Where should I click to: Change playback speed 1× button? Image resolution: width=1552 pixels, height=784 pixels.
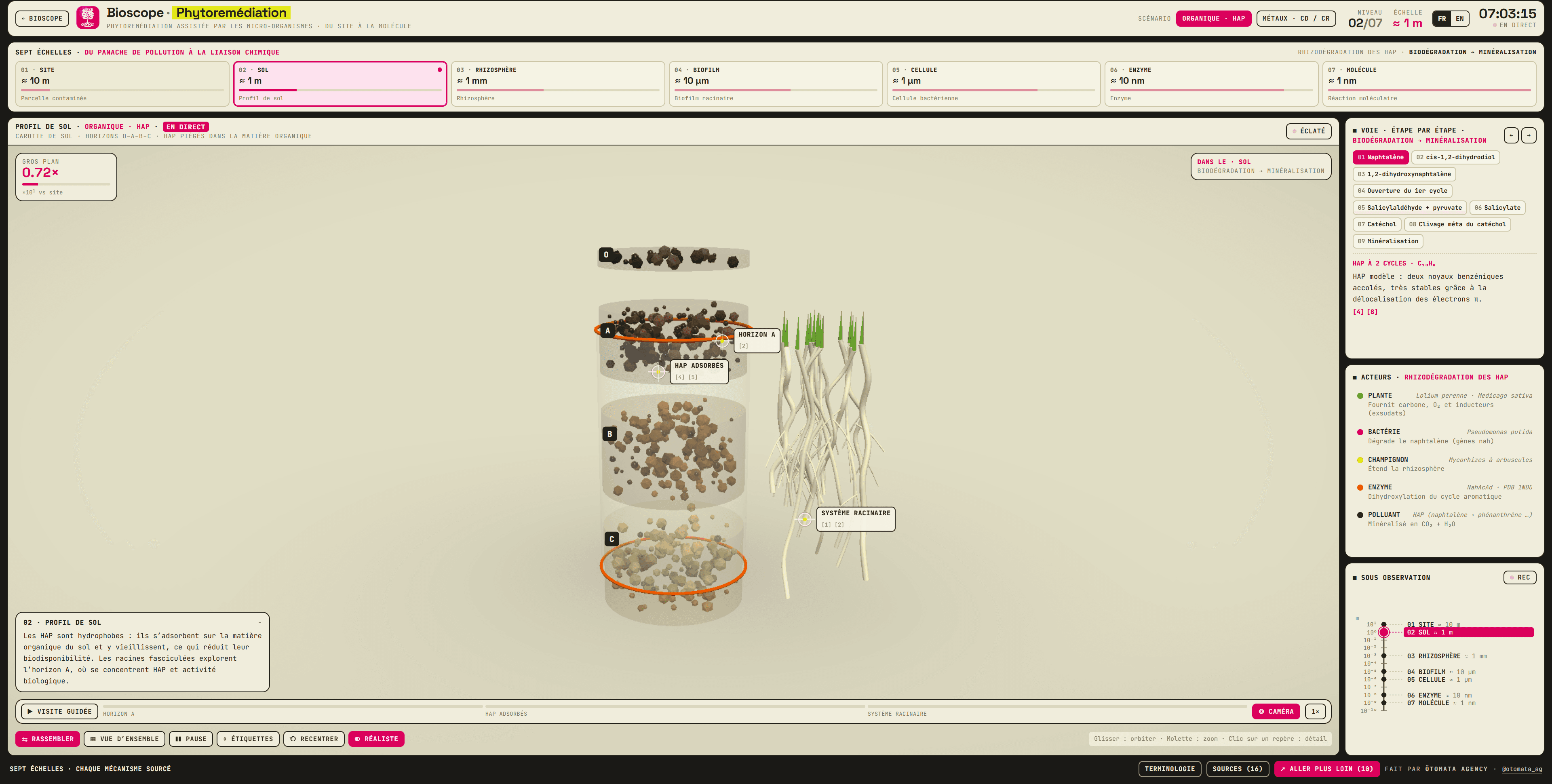point(1315,712)
